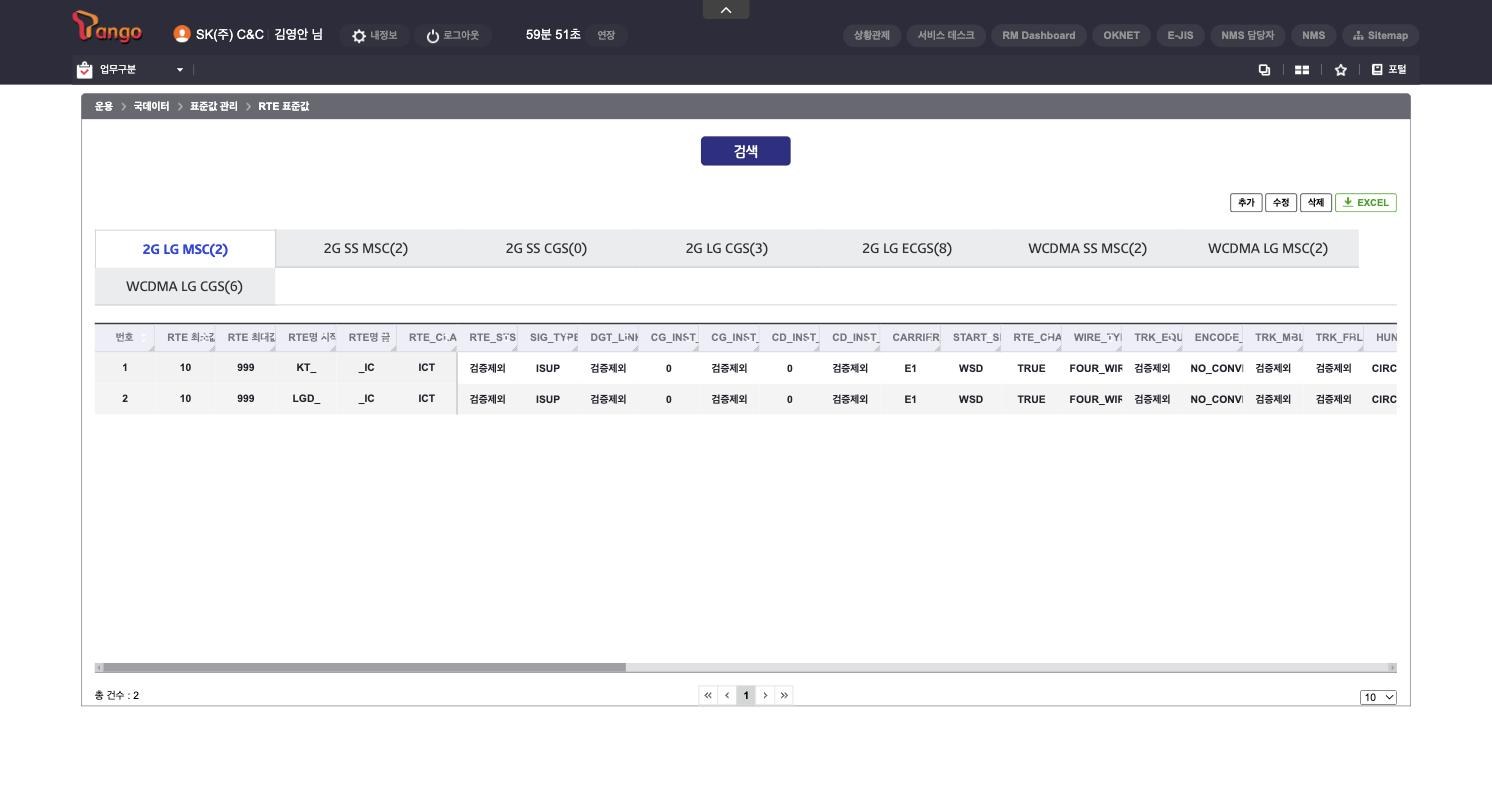Image resolution: width=1492 pixels, height=812 pixels.
Task: Open the Sitemap link
Action: 1380,35
